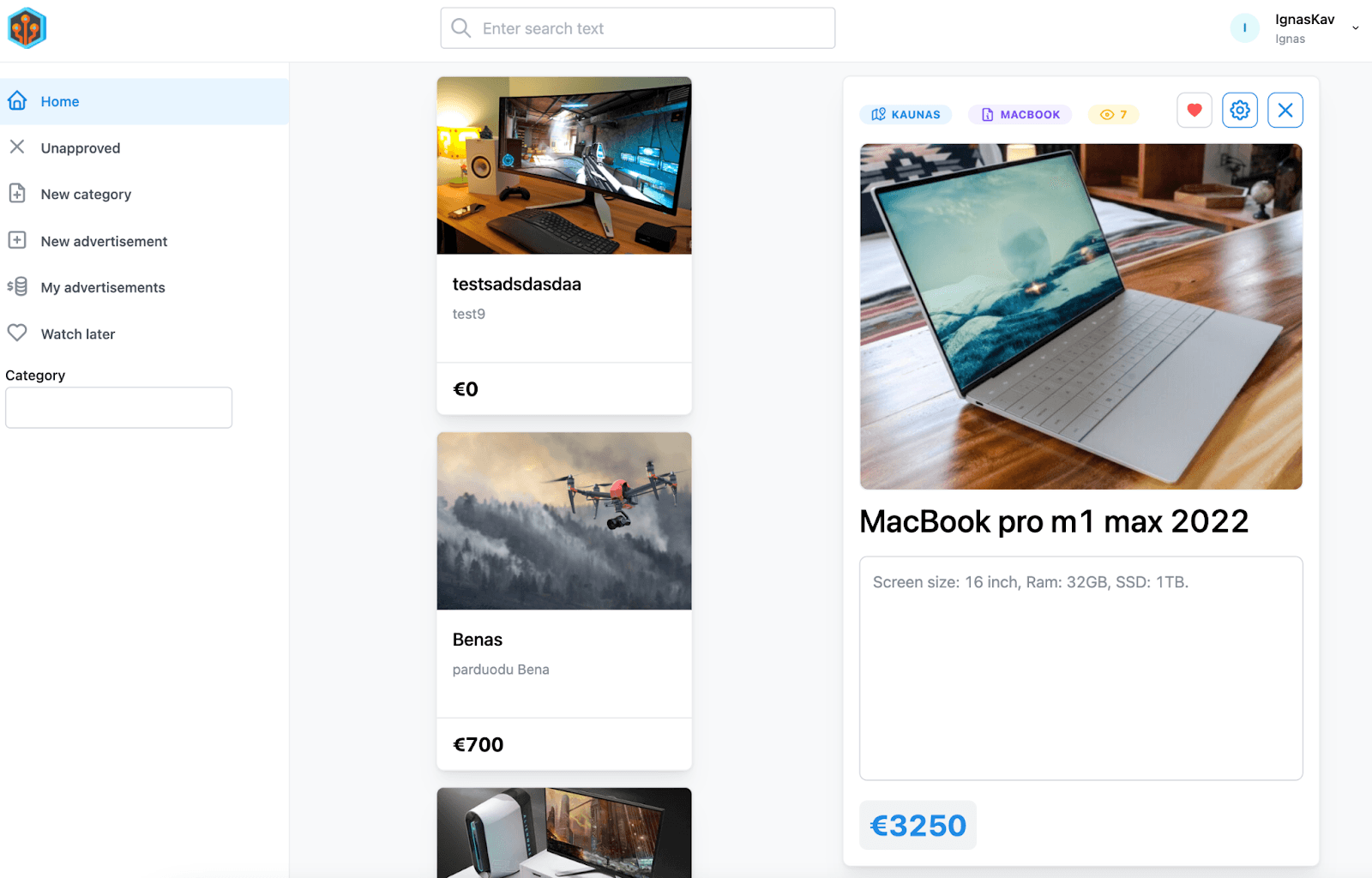Open the Category dropdown box

coord(118,407)
